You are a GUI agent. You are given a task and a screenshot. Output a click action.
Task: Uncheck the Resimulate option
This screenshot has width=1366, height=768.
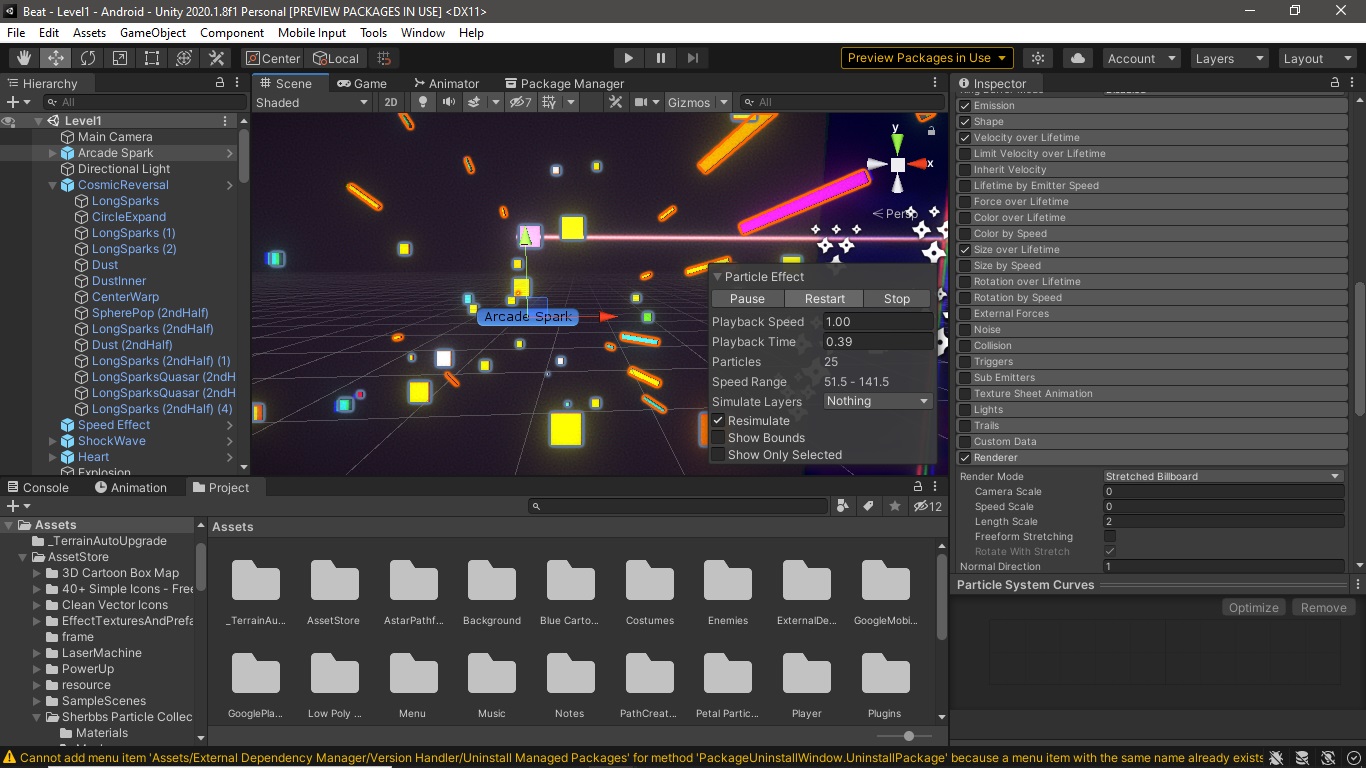[x=718, y=421]
